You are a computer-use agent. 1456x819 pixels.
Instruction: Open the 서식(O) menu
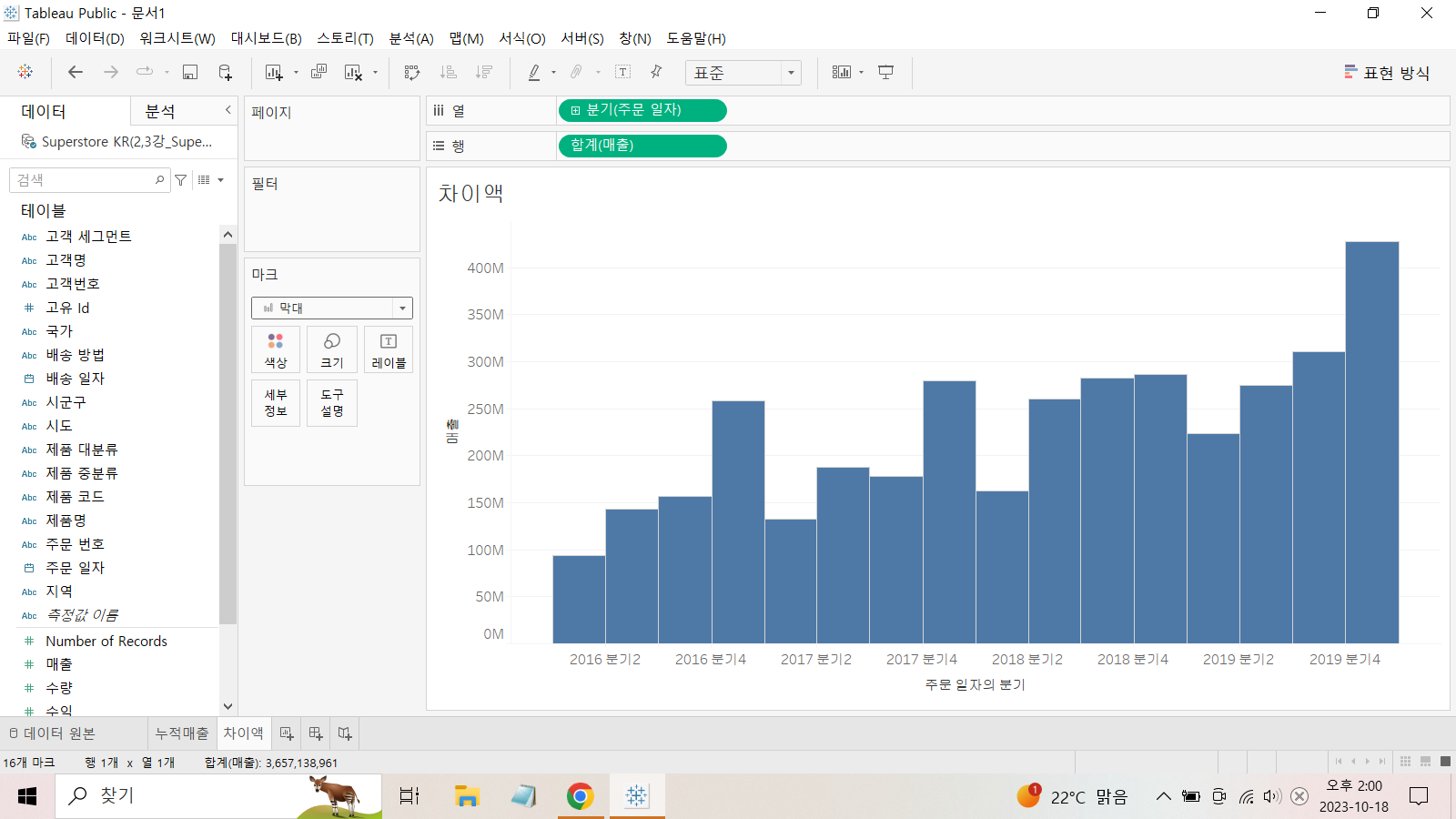tap(522, 38)
